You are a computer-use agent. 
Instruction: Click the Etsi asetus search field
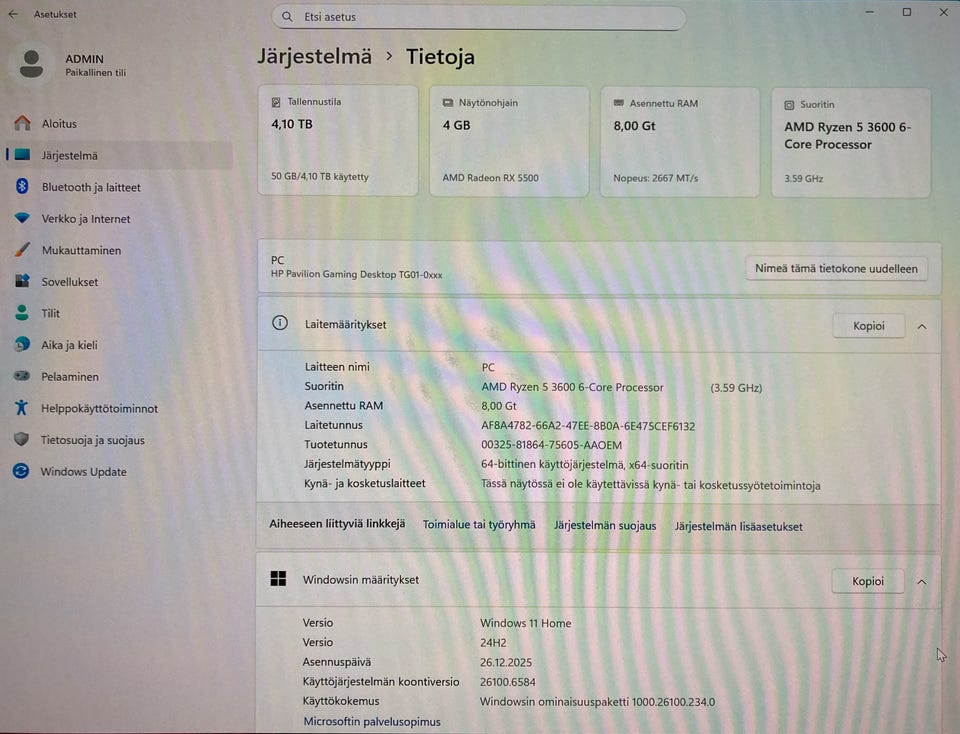(478, 17)
